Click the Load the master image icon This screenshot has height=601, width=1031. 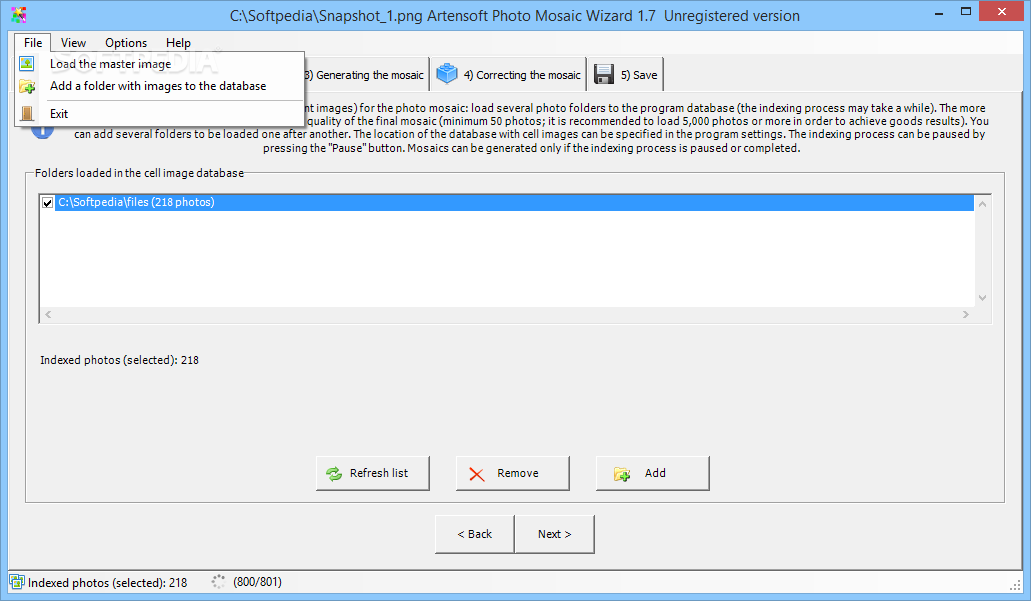[x=26, y=64]
